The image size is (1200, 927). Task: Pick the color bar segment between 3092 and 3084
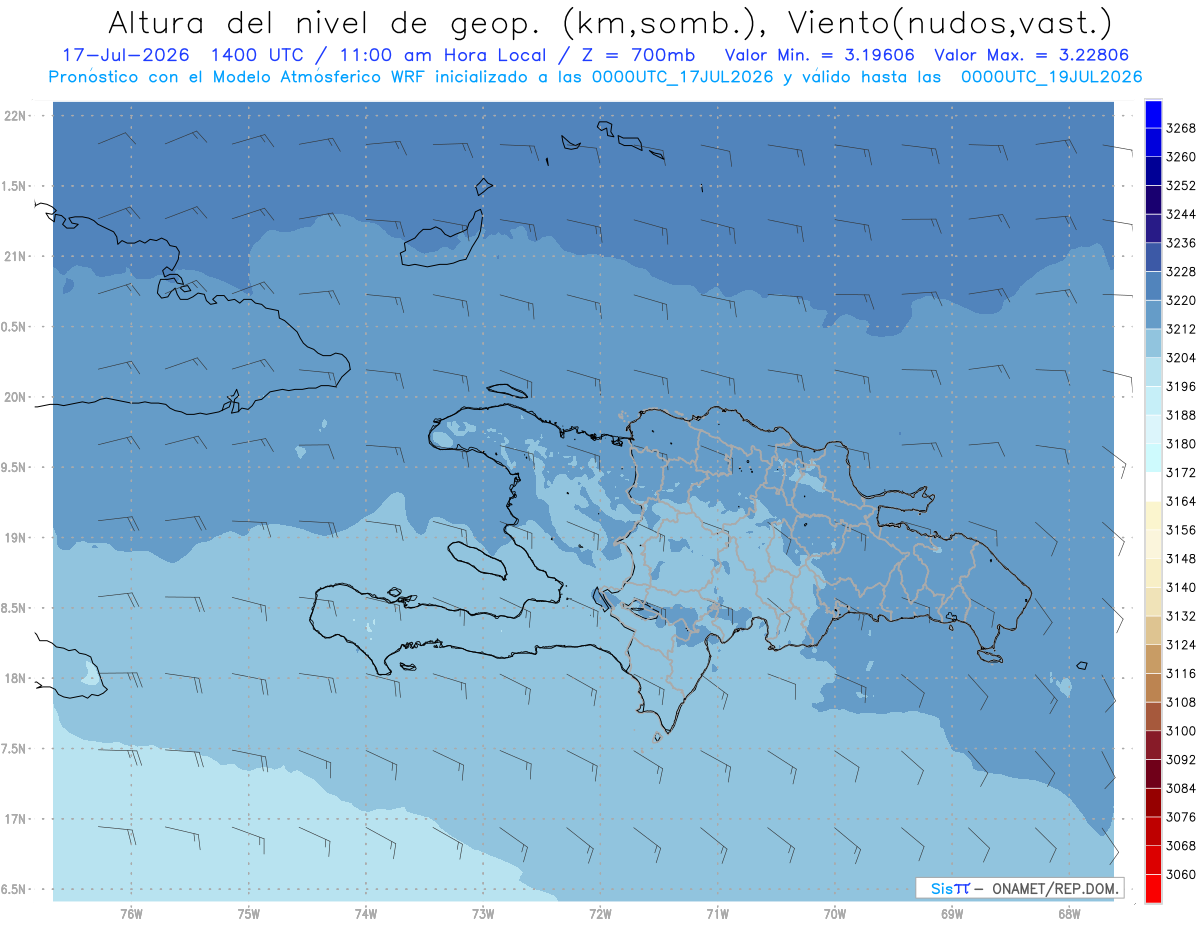click(1152, 773)
